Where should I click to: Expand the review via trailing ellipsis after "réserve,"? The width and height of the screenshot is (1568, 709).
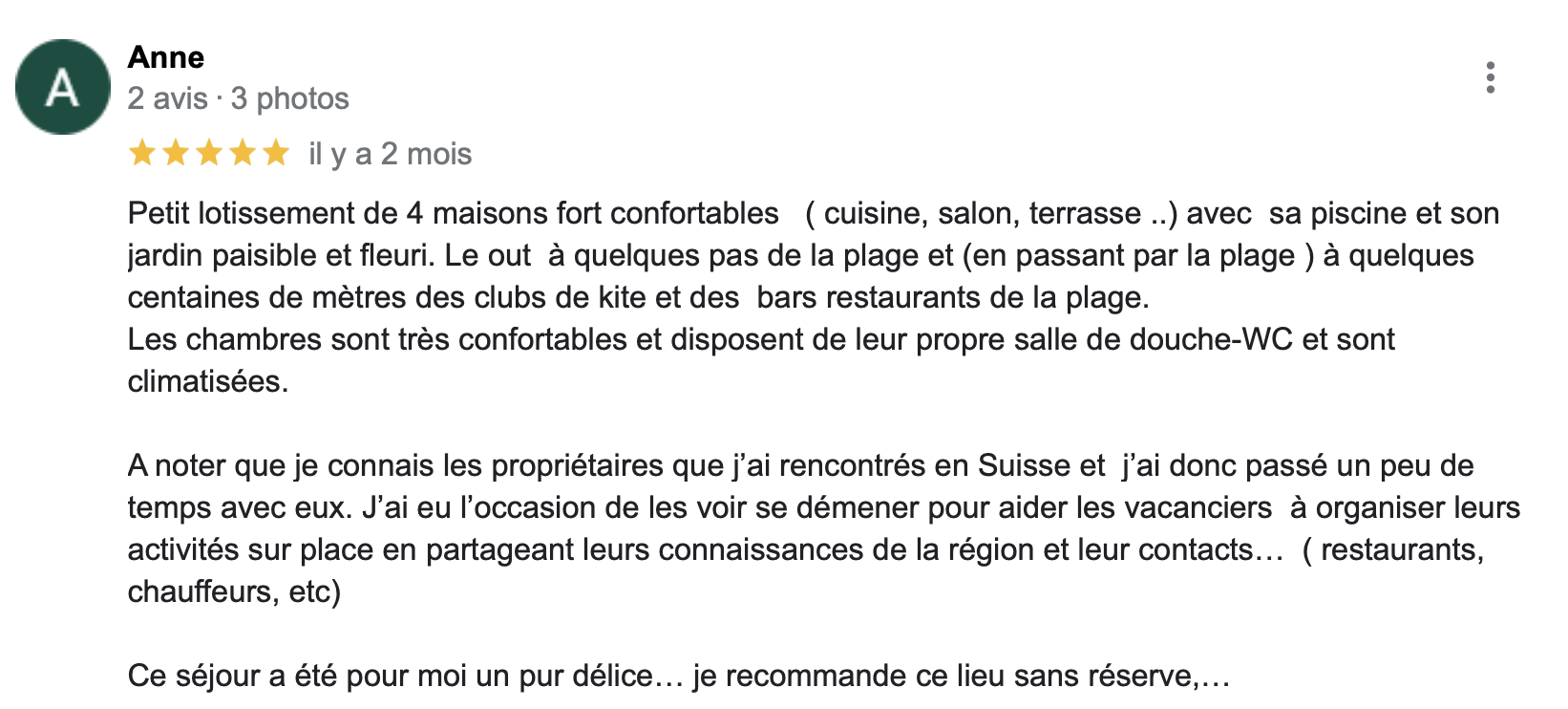(x=1216, y=677)
